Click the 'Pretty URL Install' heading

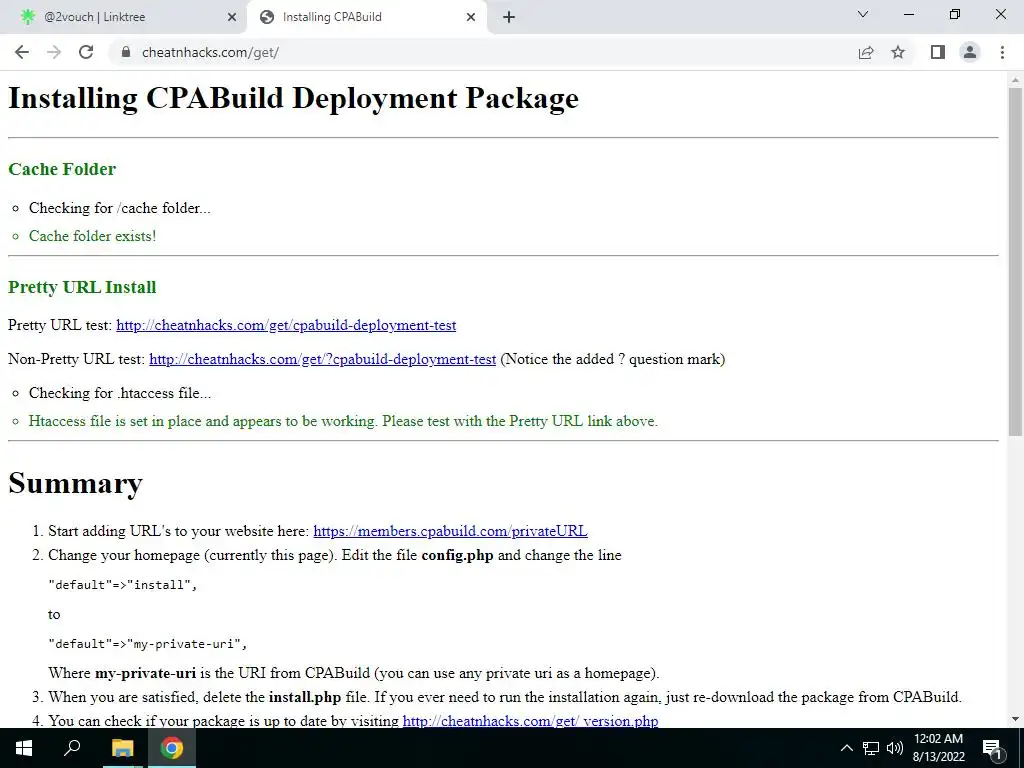pyautogui.click(x=82, y=287)
